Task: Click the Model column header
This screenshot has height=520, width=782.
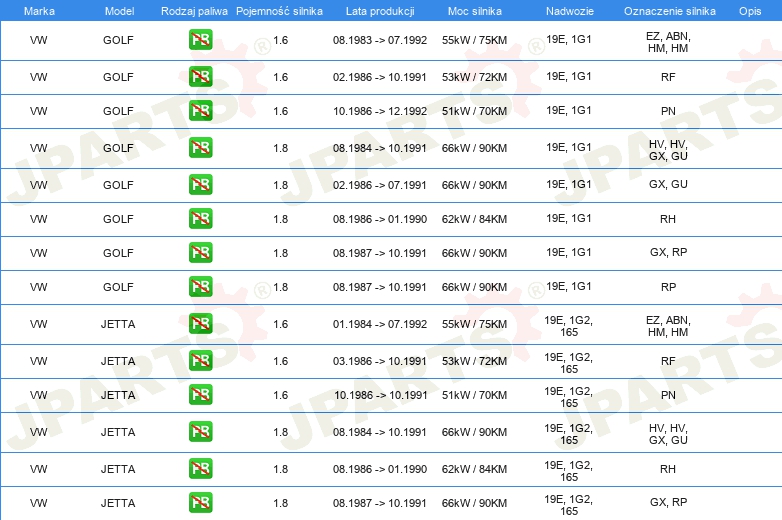Action: point(119,11)
